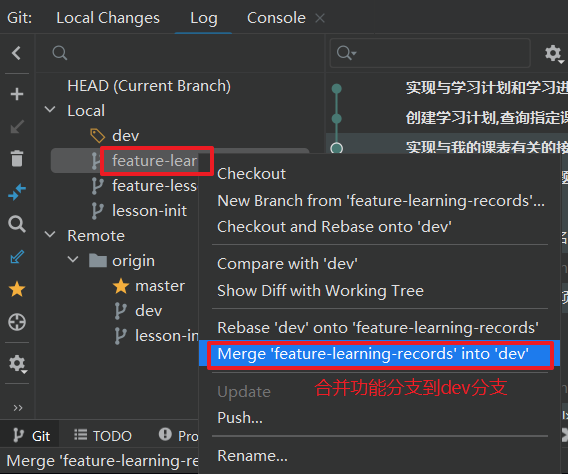Click the topmost commit graph node
Viewport: 568px width, 474px height.
(x=337, y=89)
